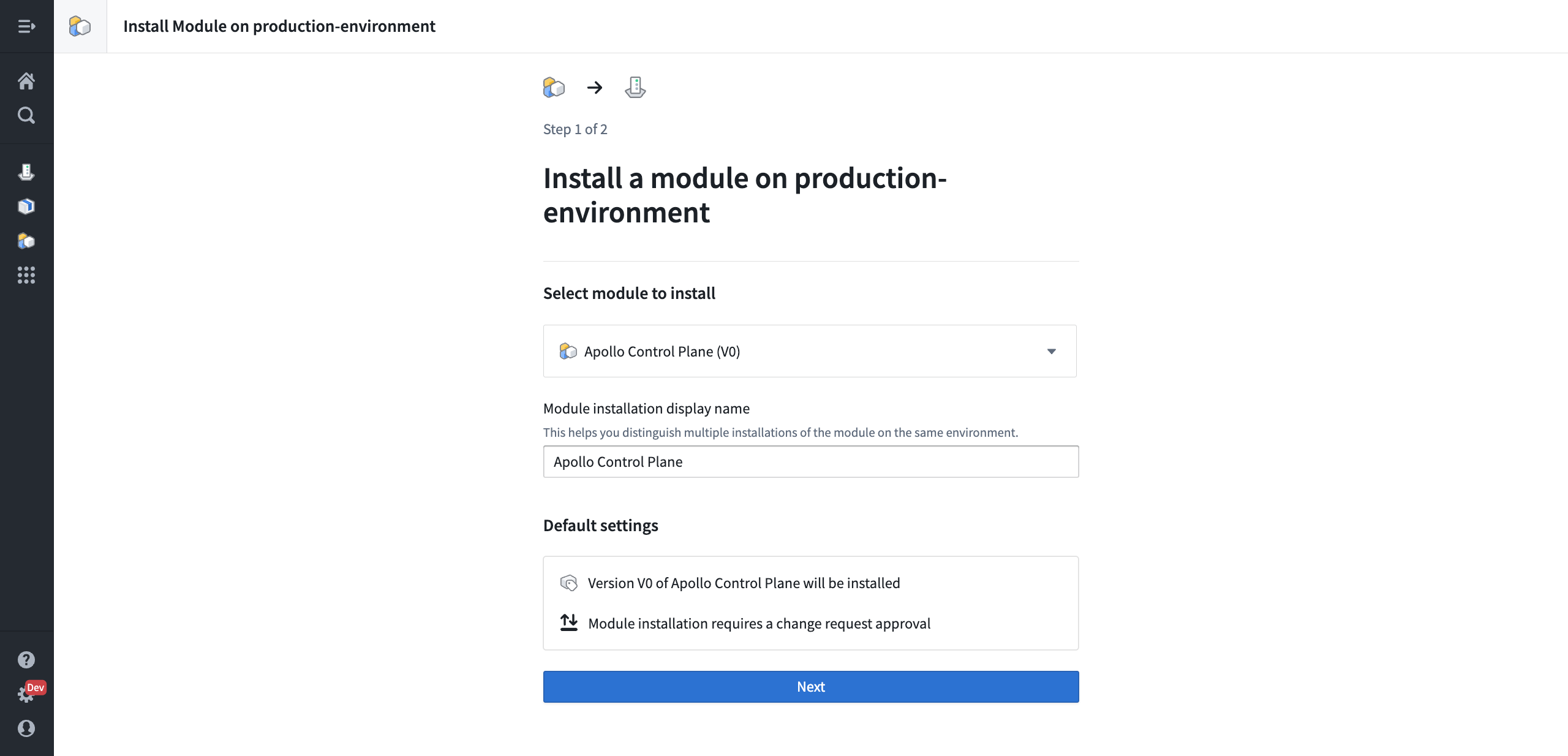Click the search icon in sidebar
1568x756 pixels.
pos(26,115)
